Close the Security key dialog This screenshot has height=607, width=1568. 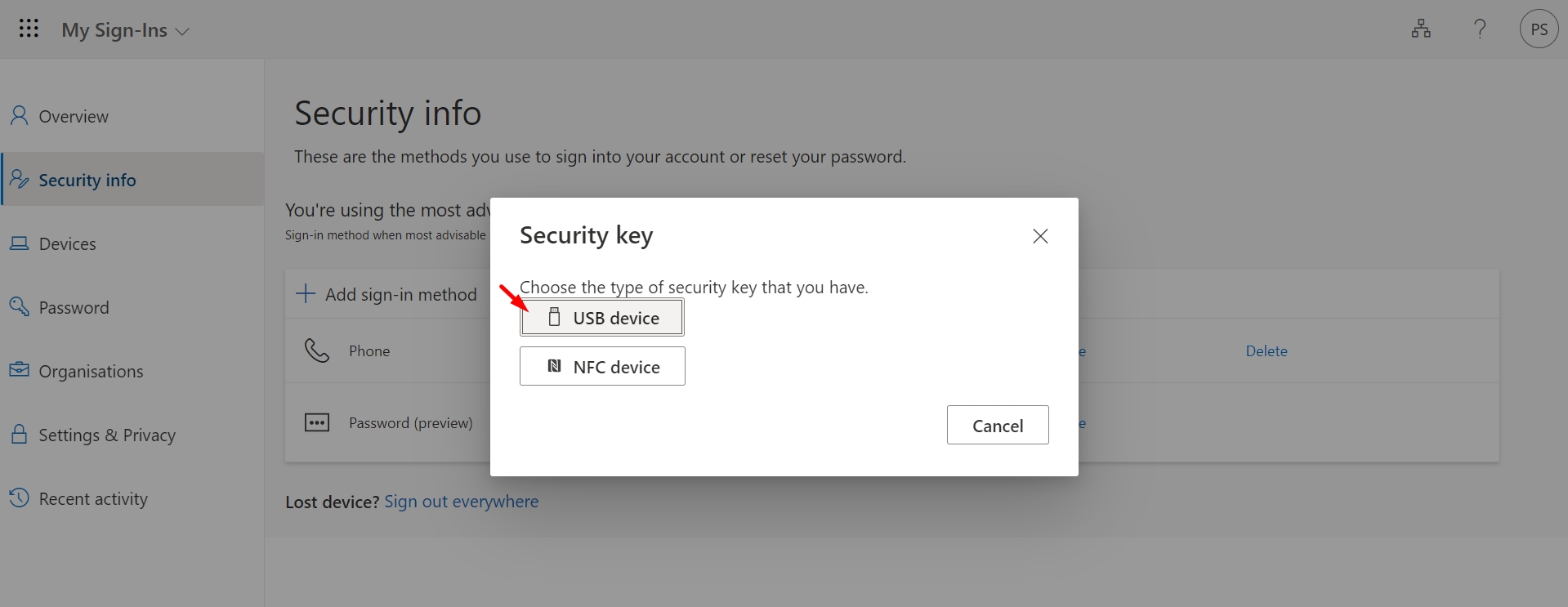click(1040, 236)
